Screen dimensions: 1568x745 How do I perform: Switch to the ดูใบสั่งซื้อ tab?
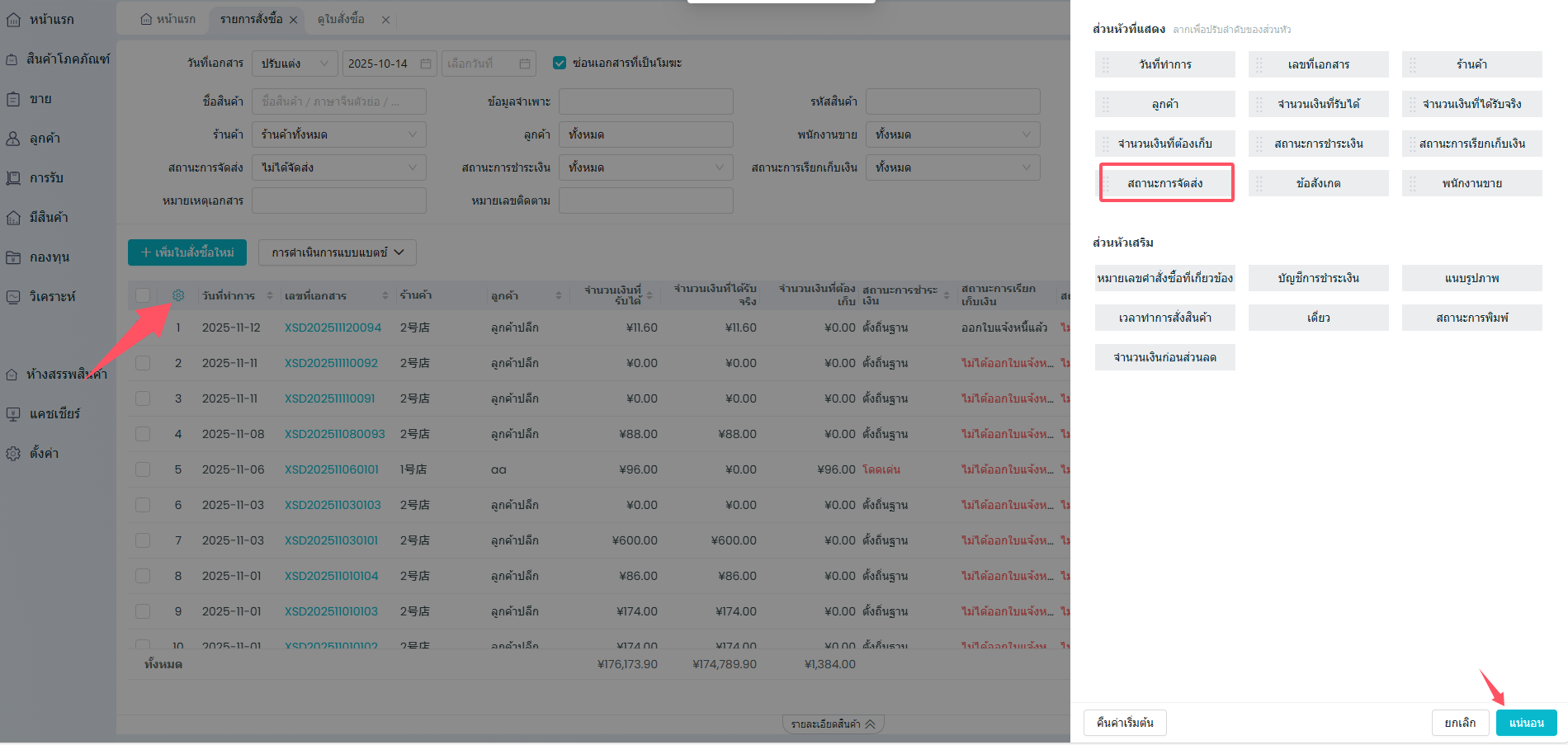click(341, 19)
